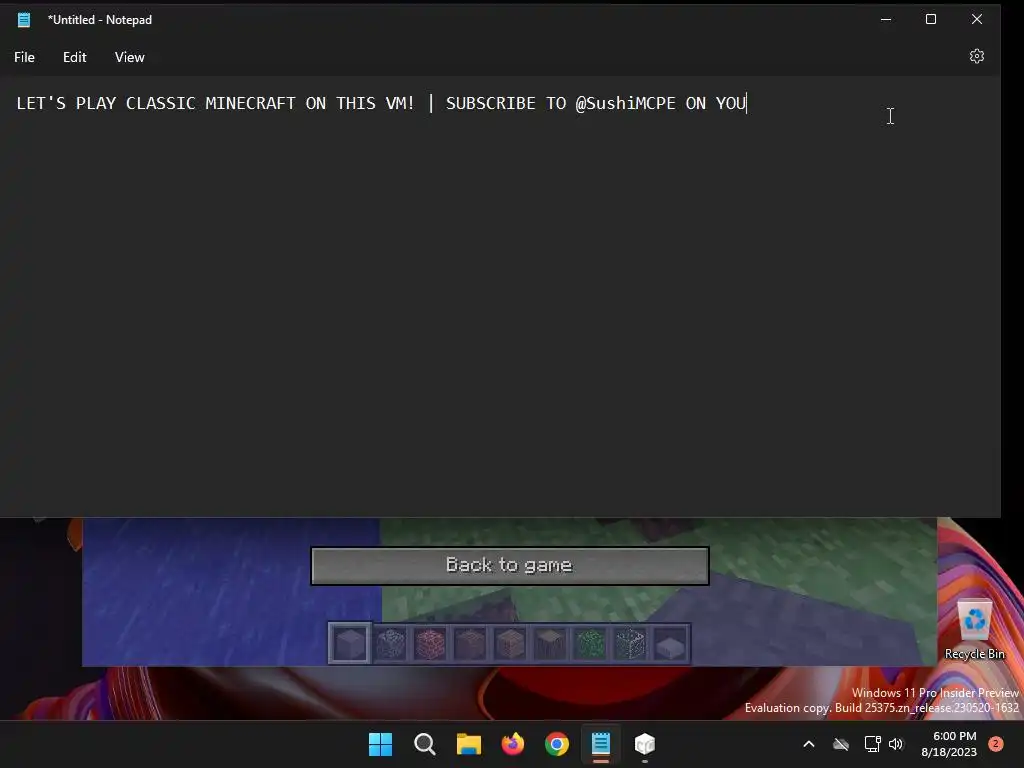Click Back to game in Minecraft
This screenshot has width=1024, height=768.
coord(509,566)
